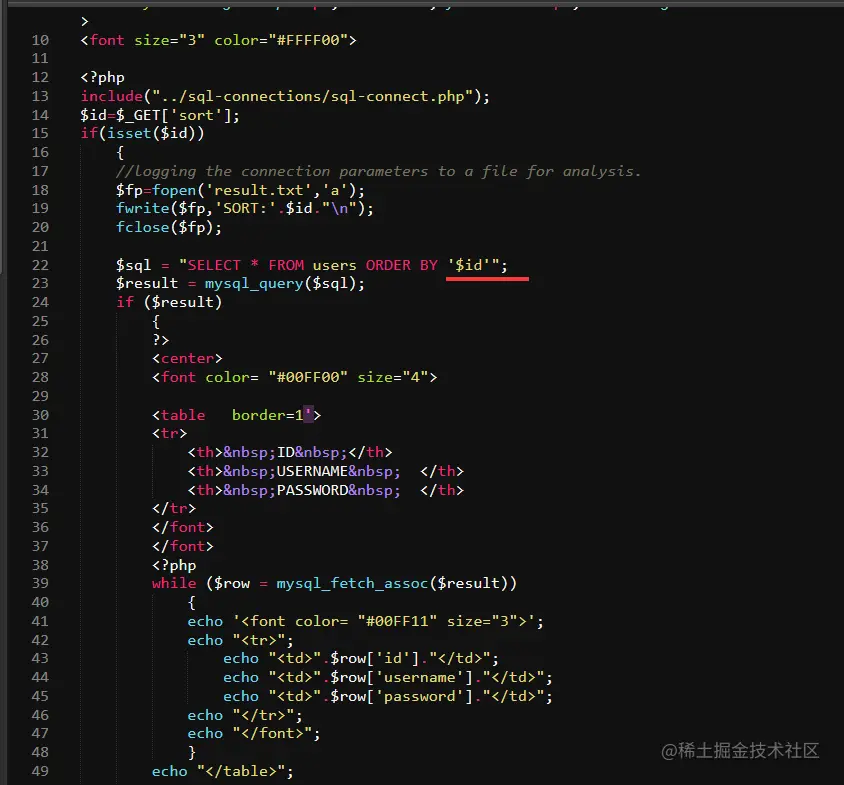The height and width of the screenshot is (785, 844).
Task: Click fwrite on line 19
Action: coord(143,209)
